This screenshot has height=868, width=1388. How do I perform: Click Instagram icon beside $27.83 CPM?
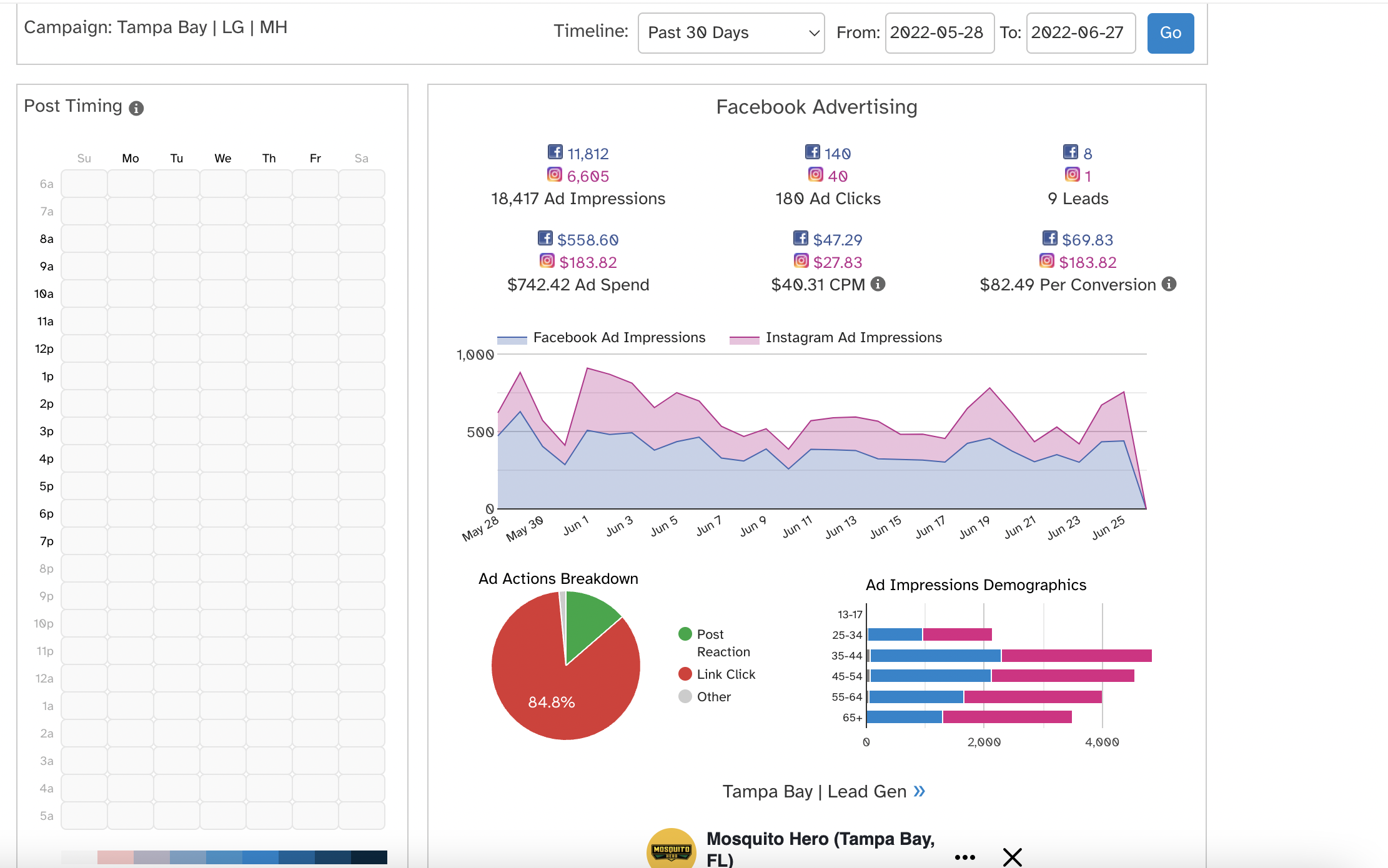point(801,260)
